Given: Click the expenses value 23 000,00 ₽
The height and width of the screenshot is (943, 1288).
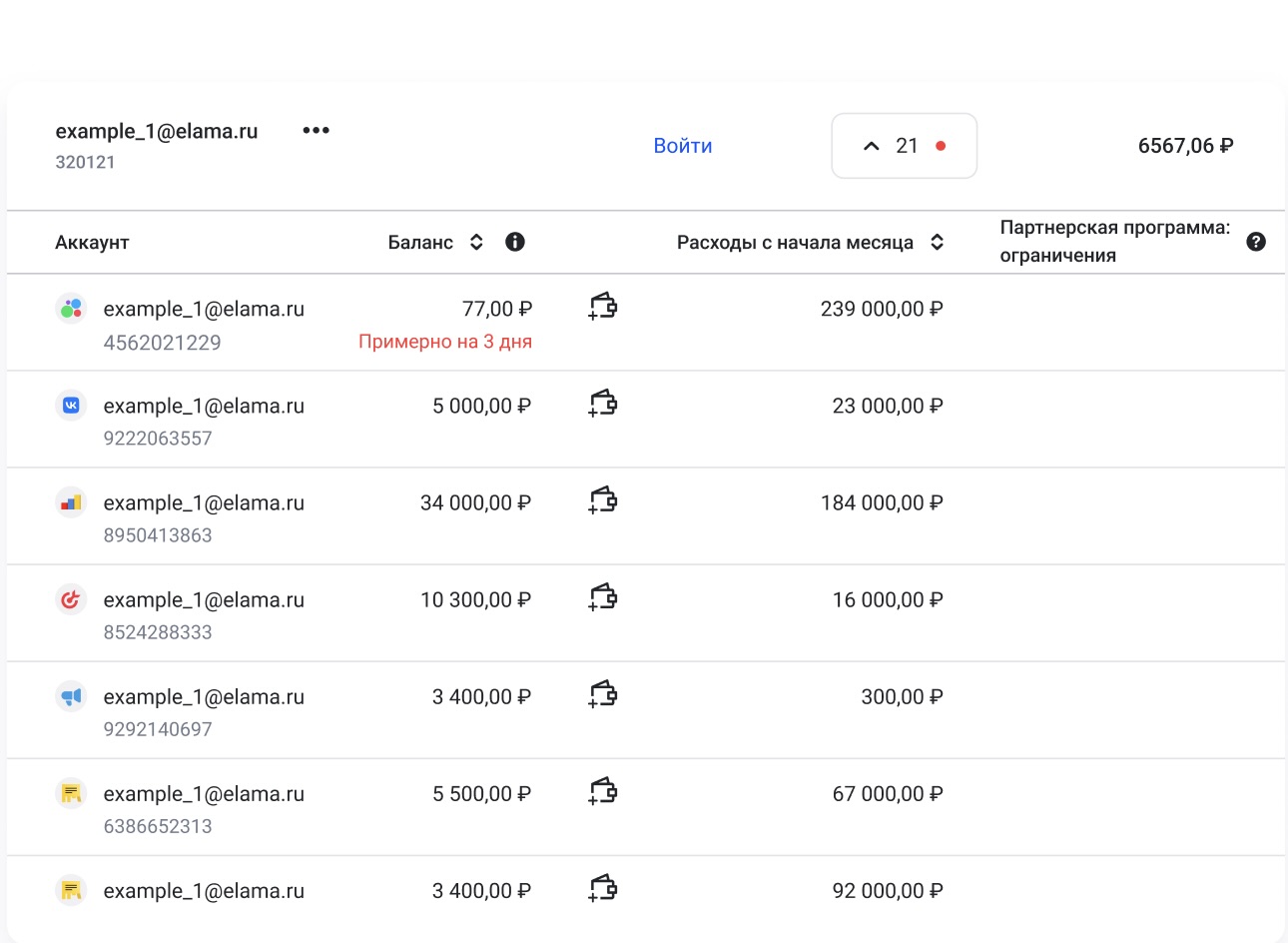Looking at the screenshot, I should coord(888,407).
